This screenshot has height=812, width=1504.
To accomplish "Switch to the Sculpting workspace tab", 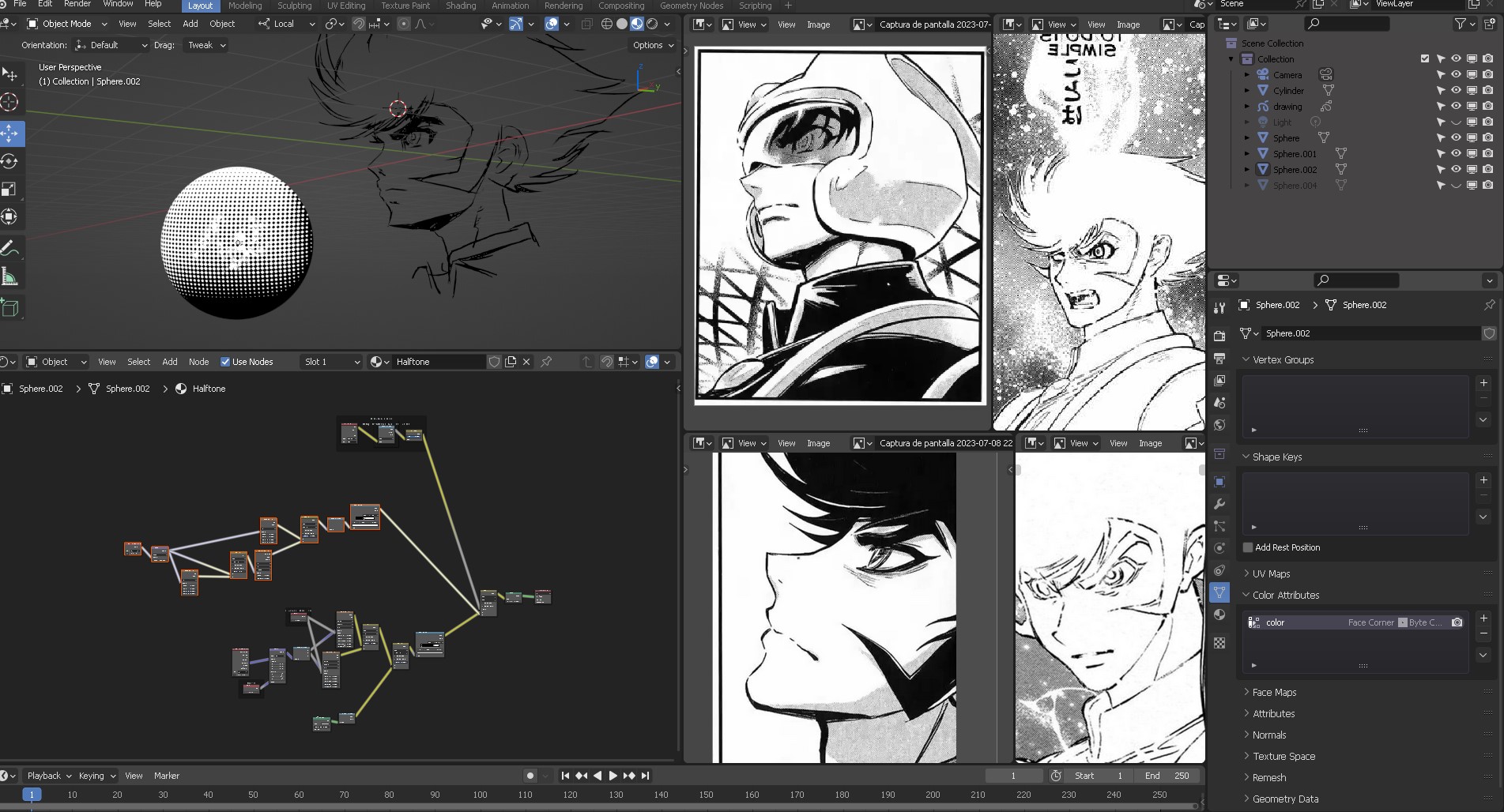I will pyautogui.click(x=294, y=6).
